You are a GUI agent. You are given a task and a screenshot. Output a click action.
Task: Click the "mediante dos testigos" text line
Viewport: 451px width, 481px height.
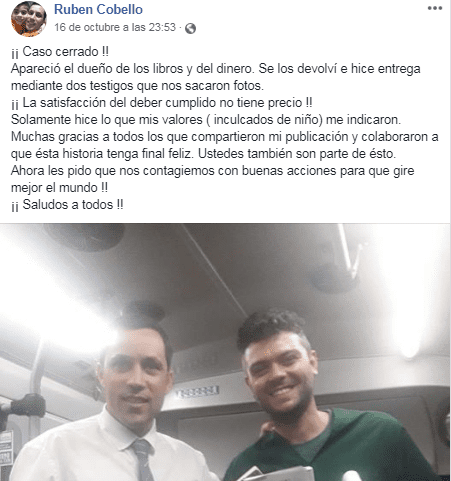[x=137, y=86]
